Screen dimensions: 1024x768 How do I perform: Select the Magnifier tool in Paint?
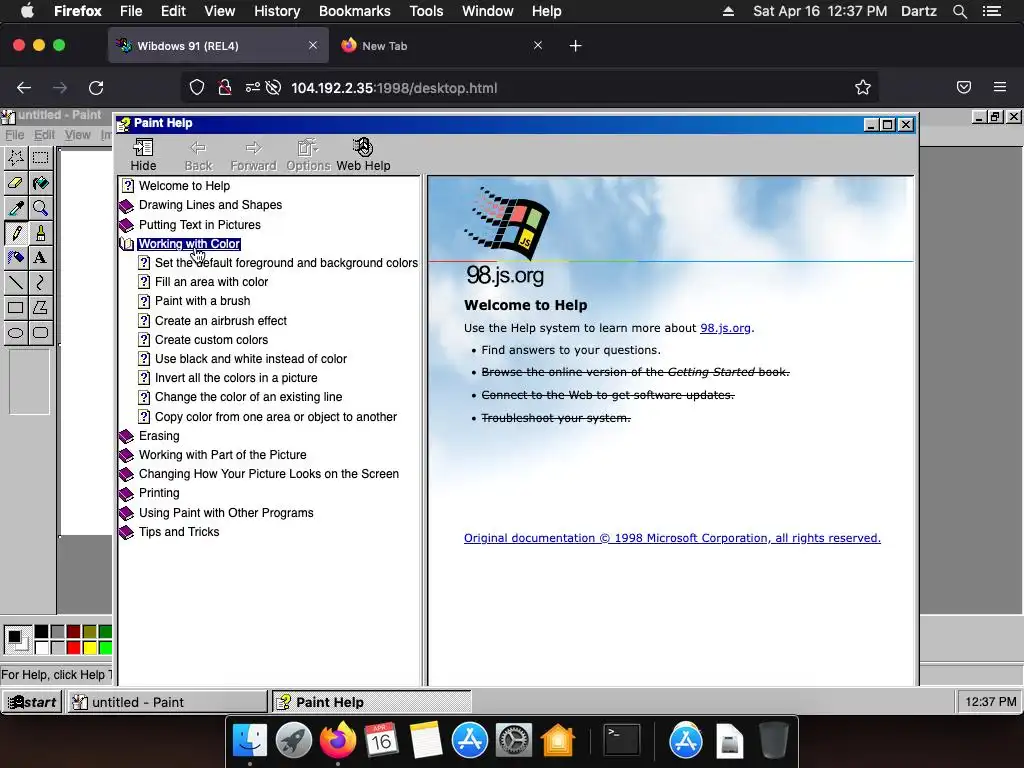pyautogui.click(x=40, y=208)
